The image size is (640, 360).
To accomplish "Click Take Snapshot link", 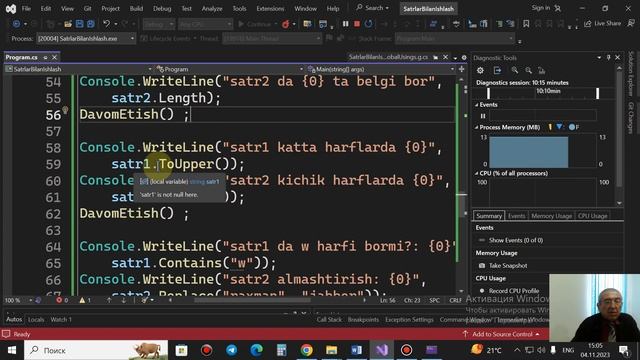I will [x=508, y=266].
